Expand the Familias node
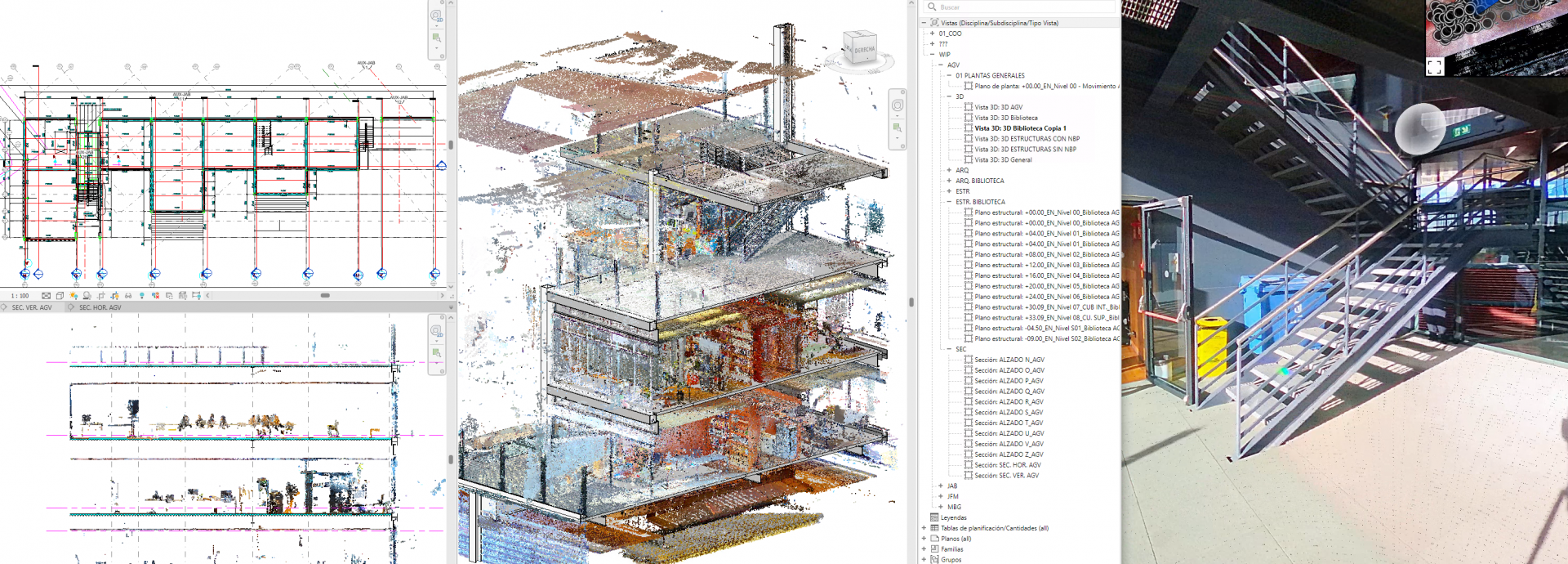The width and height of the screenshot is (1568, 564). pos(924,549)
